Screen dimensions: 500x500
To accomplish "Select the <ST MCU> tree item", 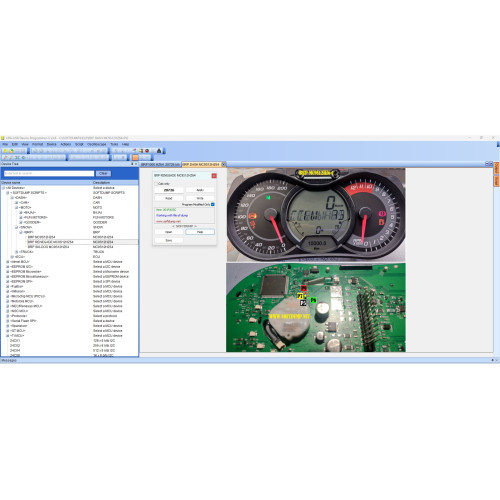I will pyautogui.click(x=18, y=331).
